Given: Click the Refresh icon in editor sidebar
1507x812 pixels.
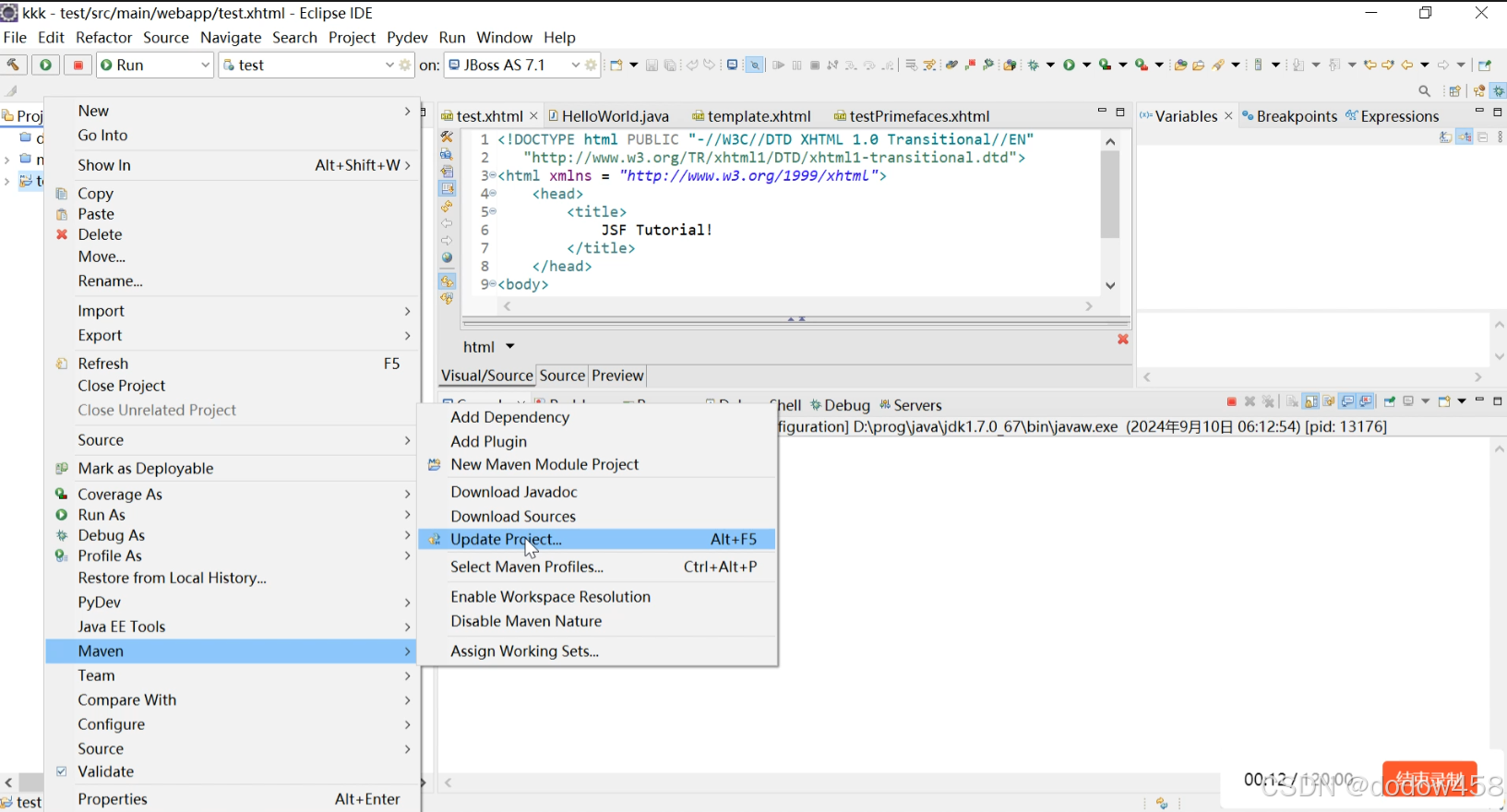Looking at the screenshot, I should 448,206.
